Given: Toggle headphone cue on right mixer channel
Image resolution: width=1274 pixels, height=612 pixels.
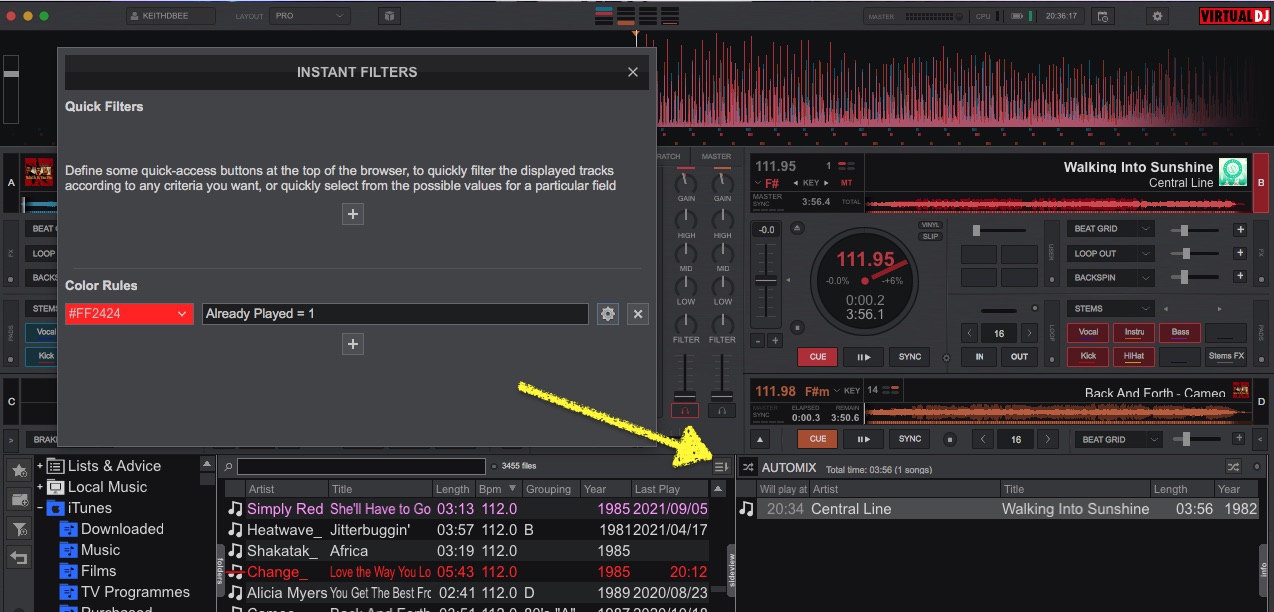Looking at the screenshot, I should point(721,410).
